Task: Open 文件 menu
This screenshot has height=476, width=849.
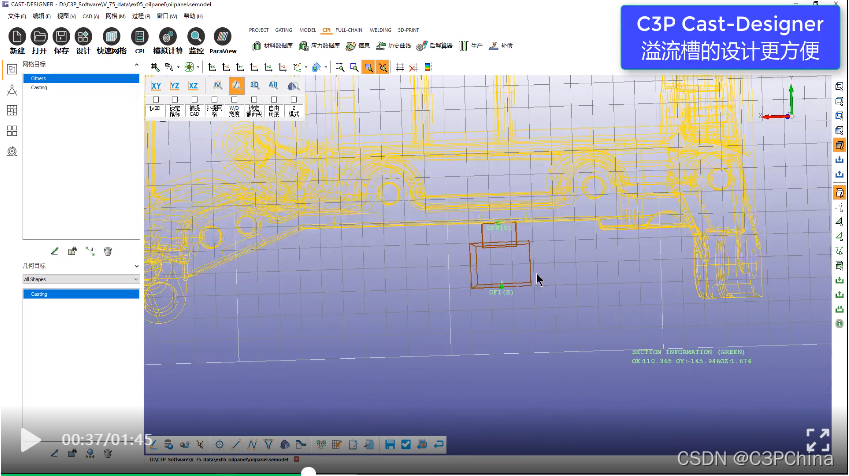Action: tap(17, 16)
